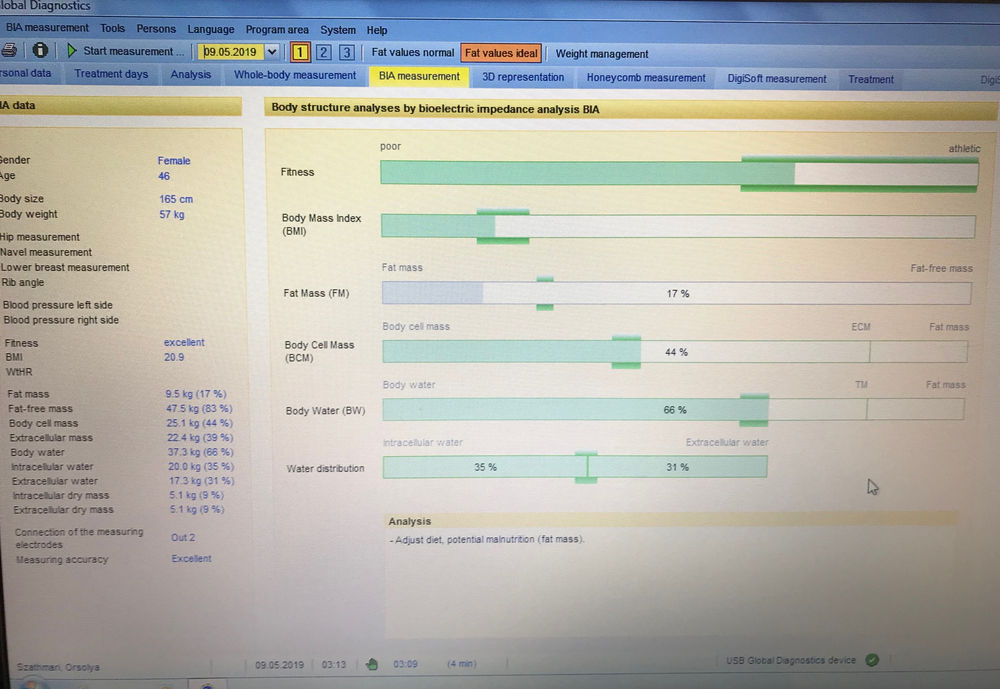Select view layout 1 on toolbar
Image resolution: width=1000 pixels, height=689 pixels.
coord(301,50)
